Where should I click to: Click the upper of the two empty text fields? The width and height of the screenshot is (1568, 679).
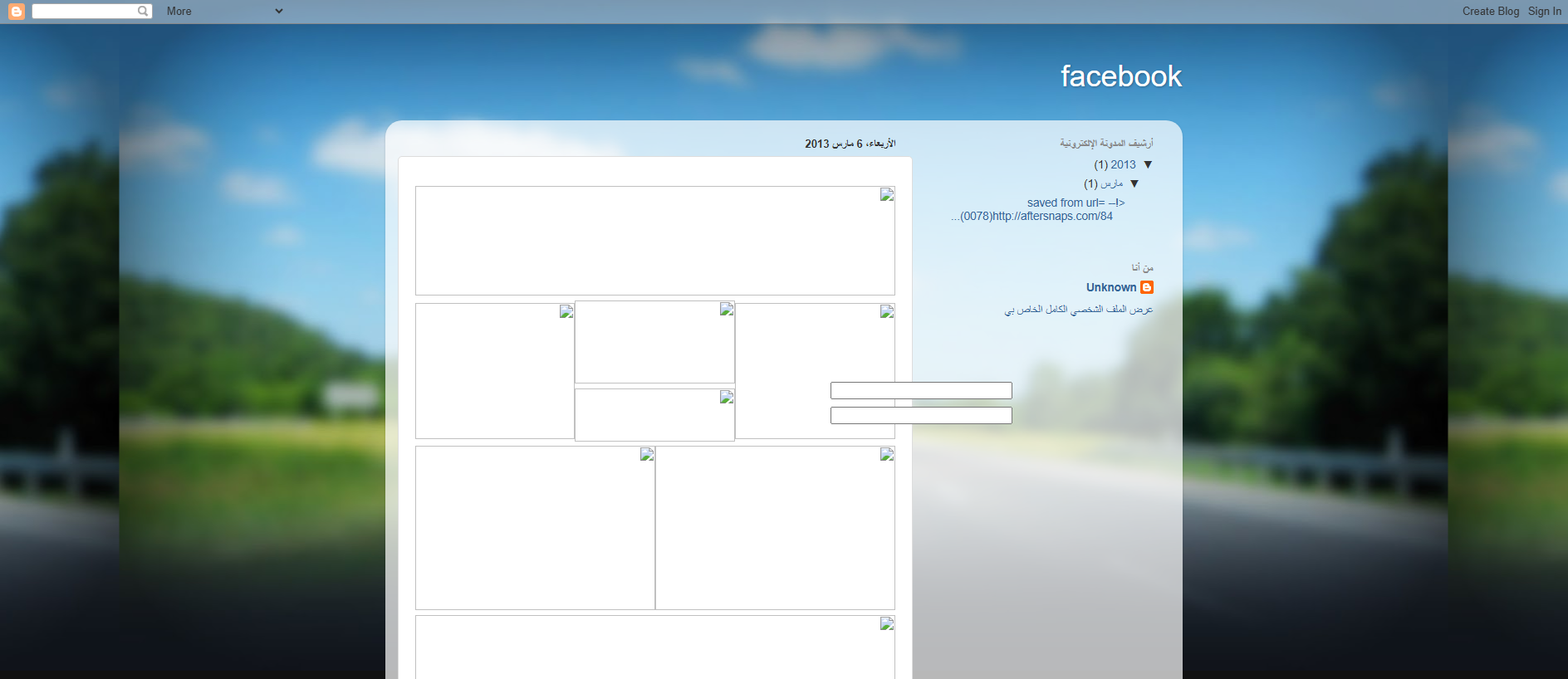tap(921, 390)
